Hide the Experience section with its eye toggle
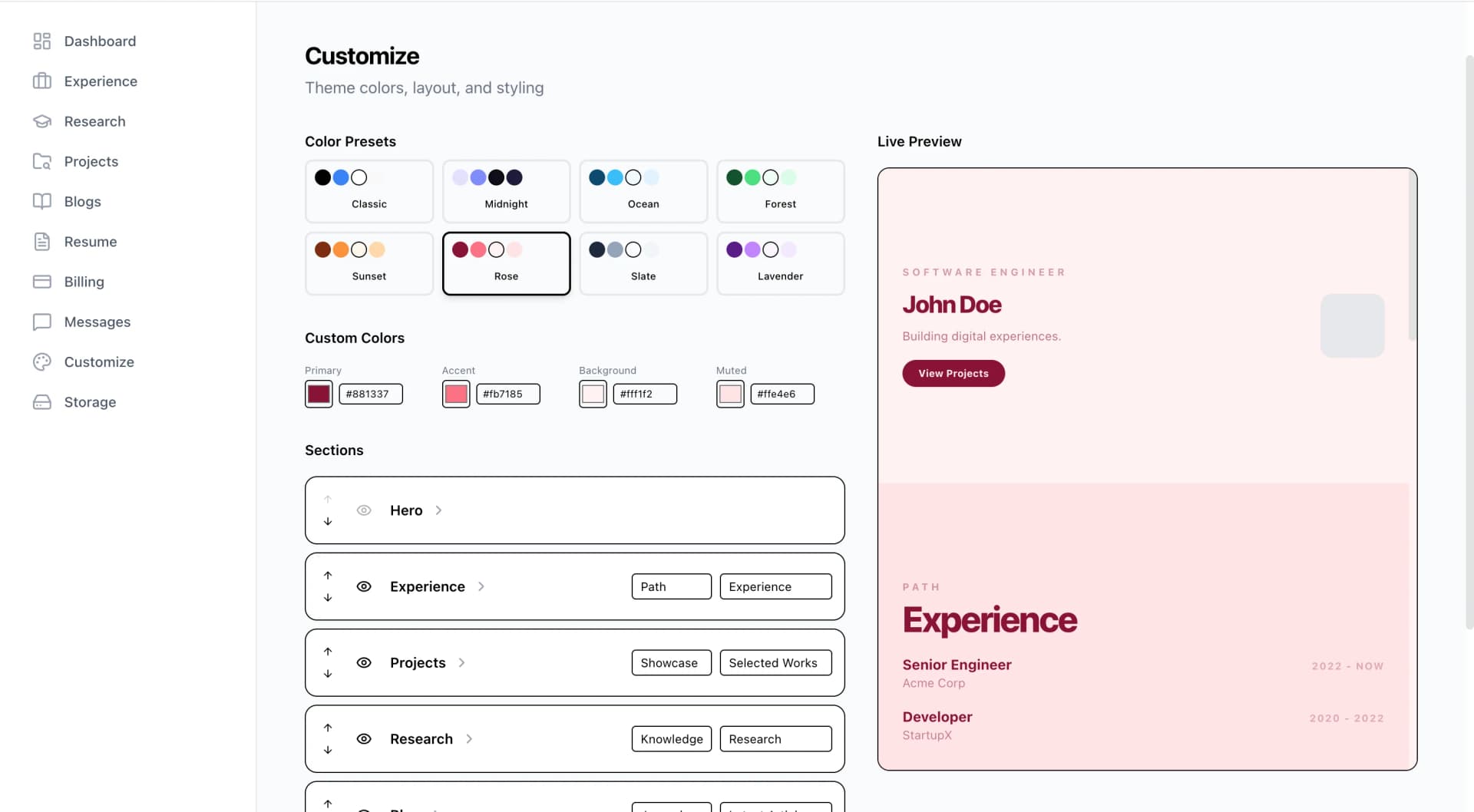 (x=364, y=586)
